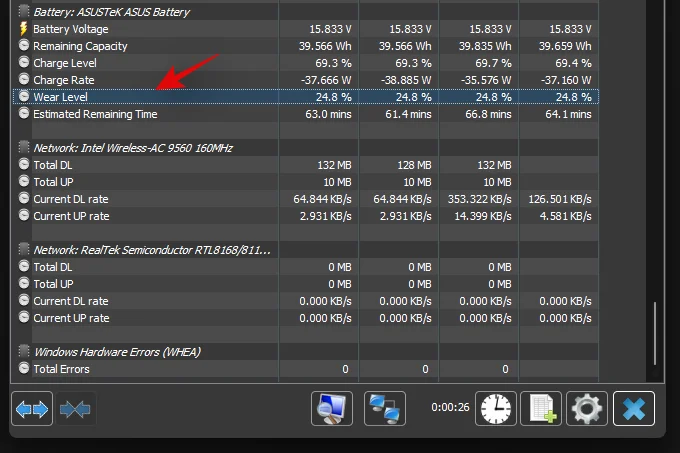The width and height of the screenshot is (680, 453).
Task: Click the 126.501 KB/s download rate value
Action: pyautogui.click(x=560, y=199)
